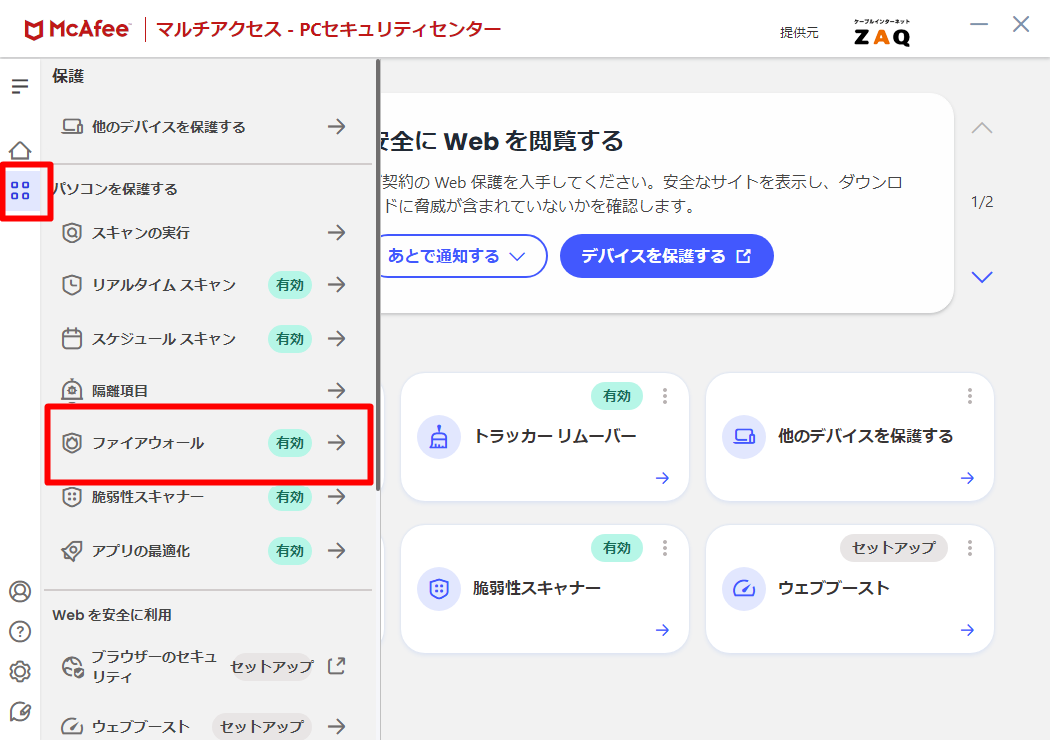Click the arrow link on the 他のデバイスを保護する card
Viewport: 1050px width, 740px height.
[x=967, y=478]
